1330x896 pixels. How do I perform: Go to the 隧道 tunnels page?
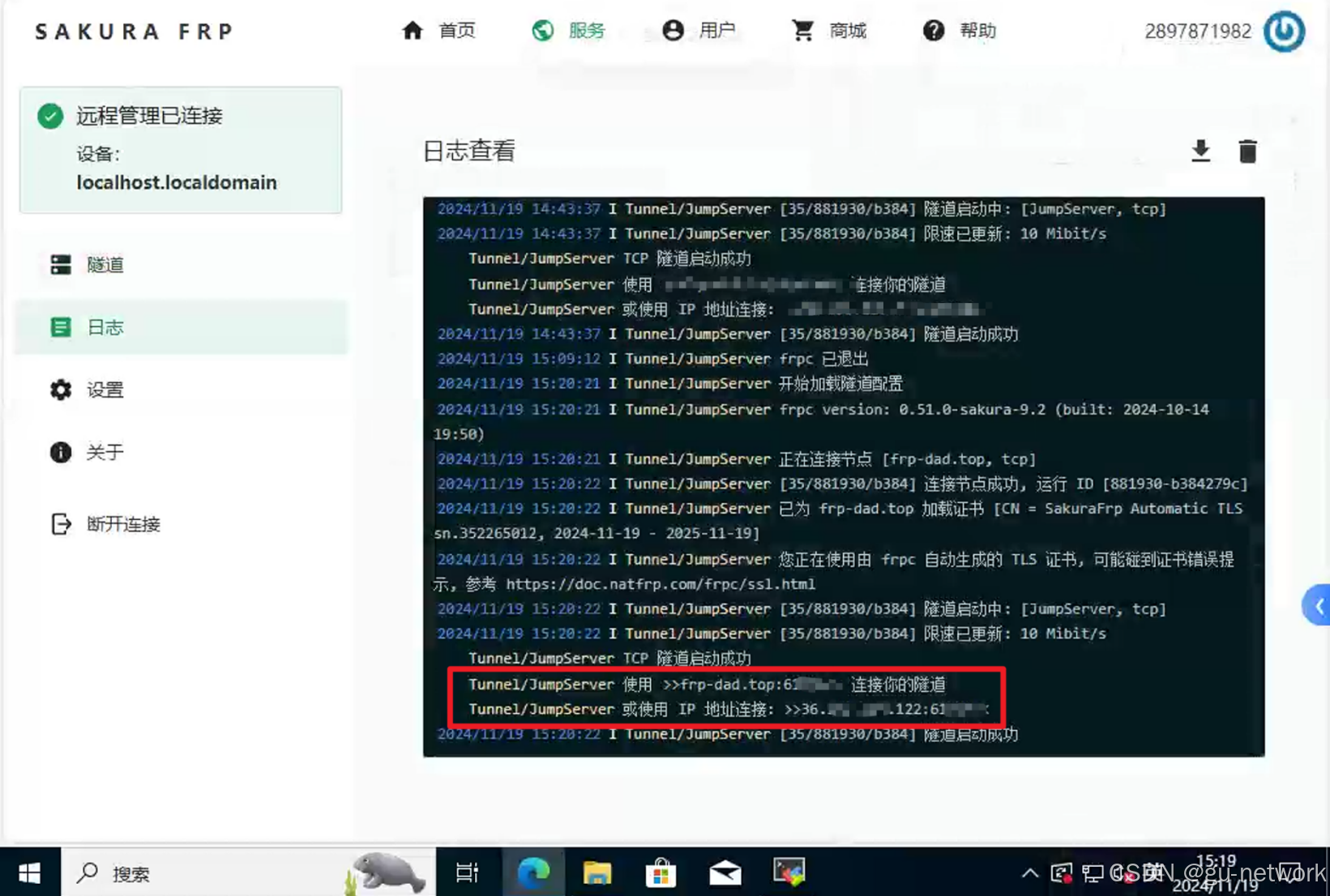click(x=182, y=265)
